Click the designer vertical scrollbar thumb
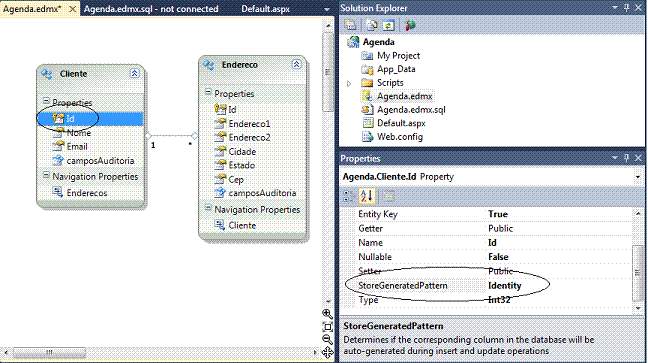The width and height of the screenshot is (648, 363). 329,72
